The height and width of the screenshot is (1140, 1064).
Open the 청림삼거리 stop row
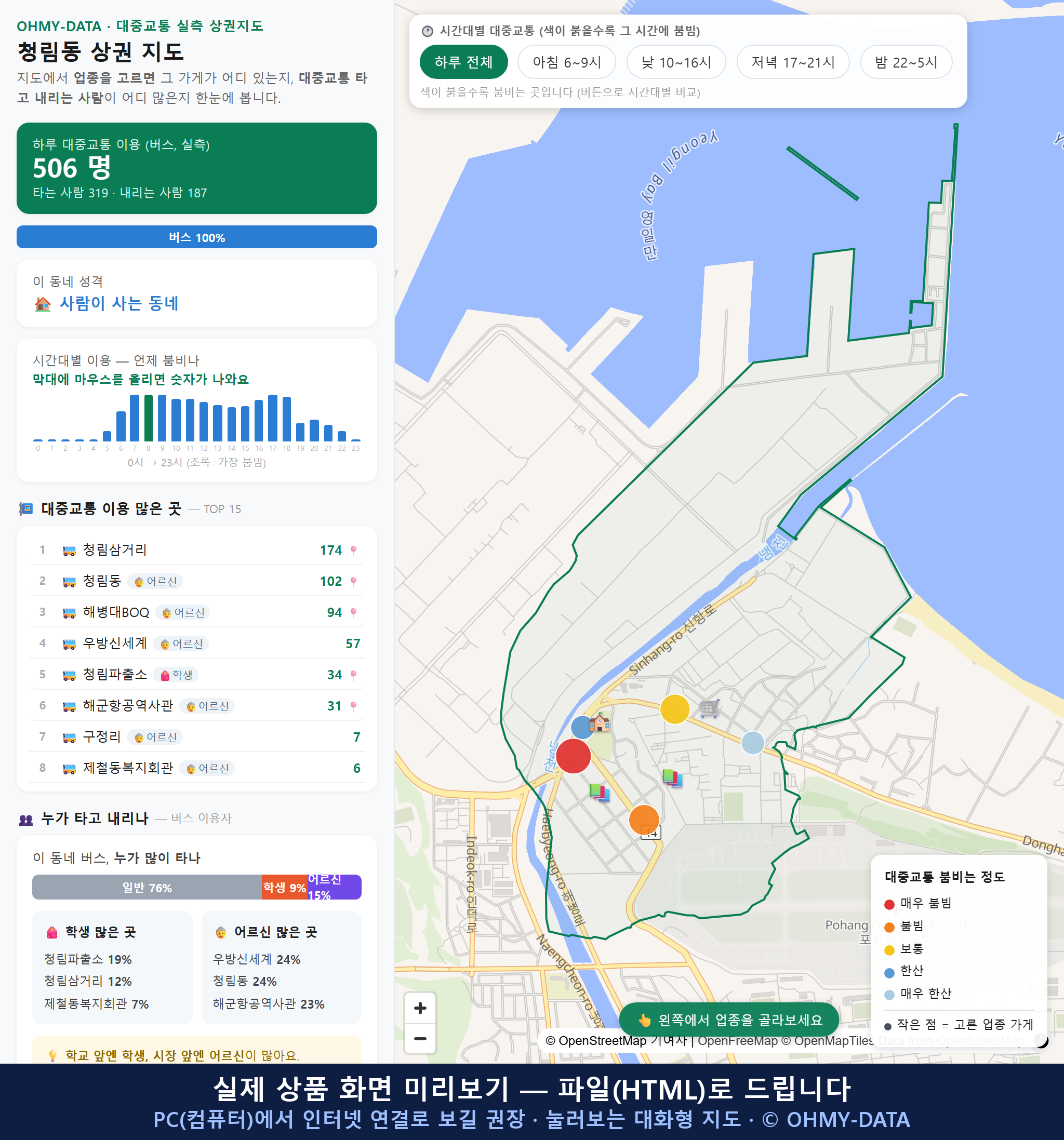tap(197, 550)
